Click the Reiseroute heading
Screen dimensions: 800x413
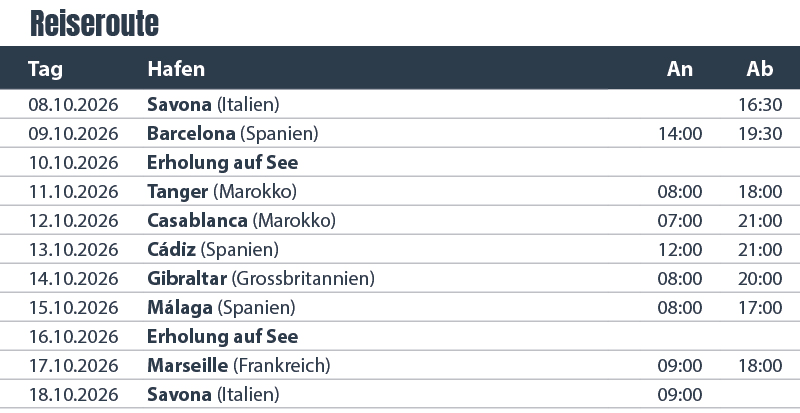pos(94,23)
